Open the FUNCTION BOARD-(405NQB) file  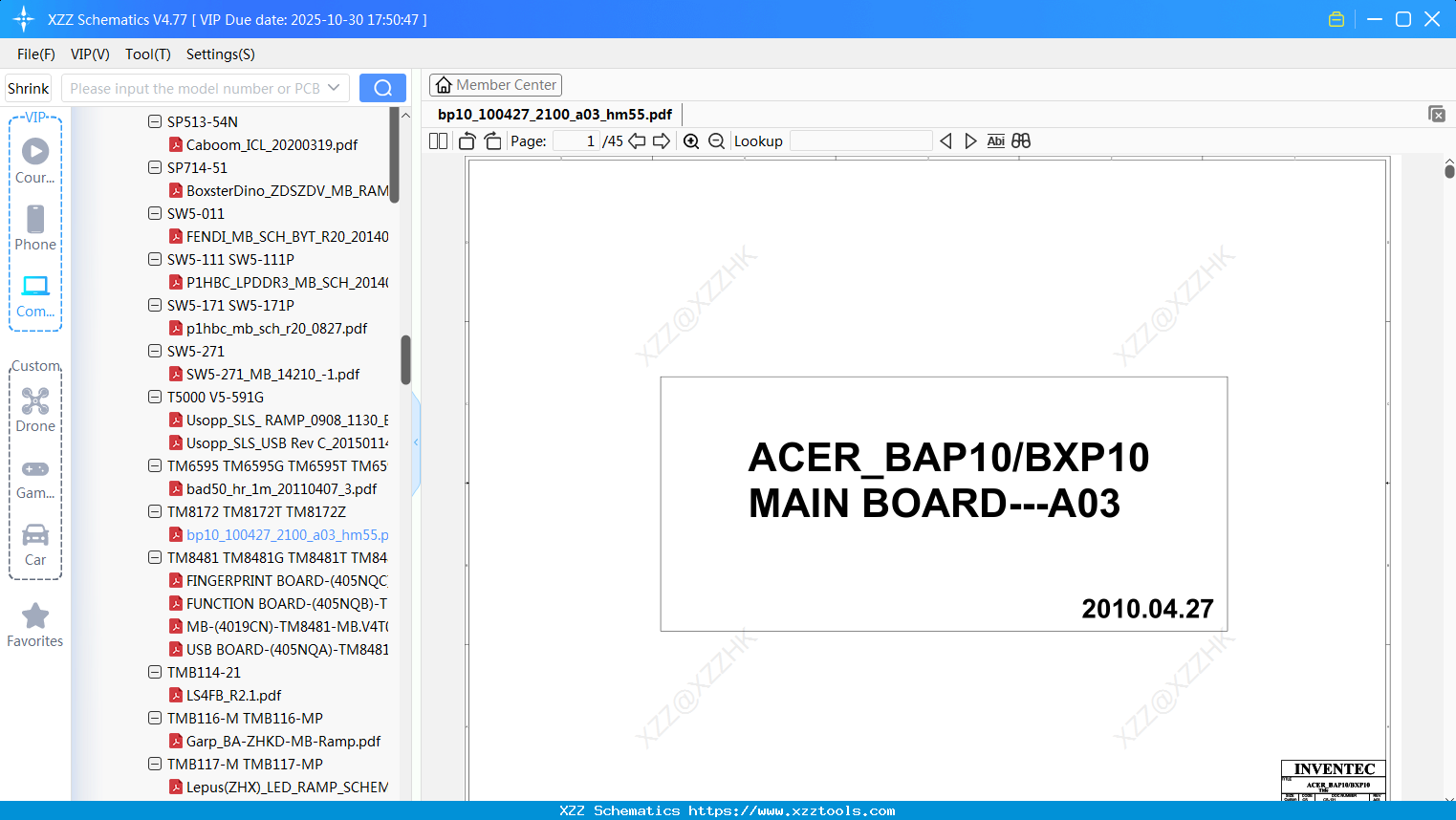click(279, 603)
